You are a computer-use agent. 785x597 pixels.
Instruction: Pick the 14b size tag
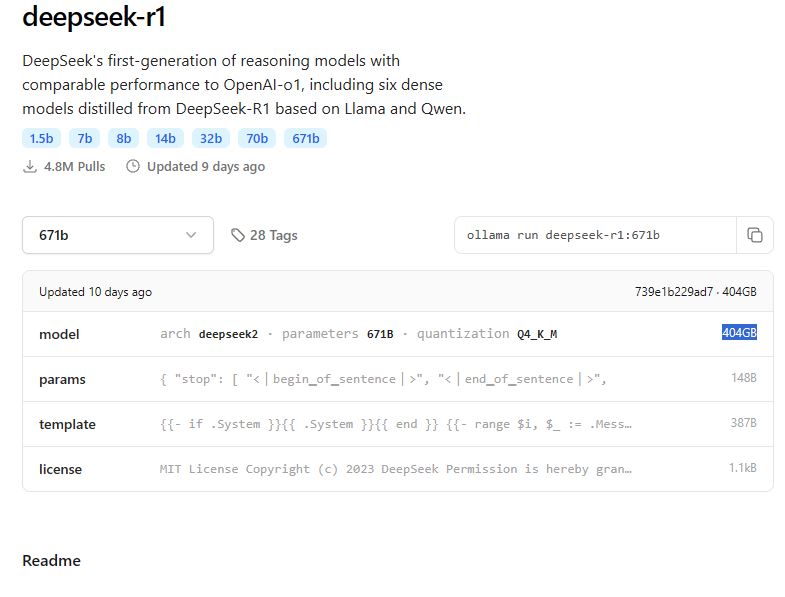point(165,138)
